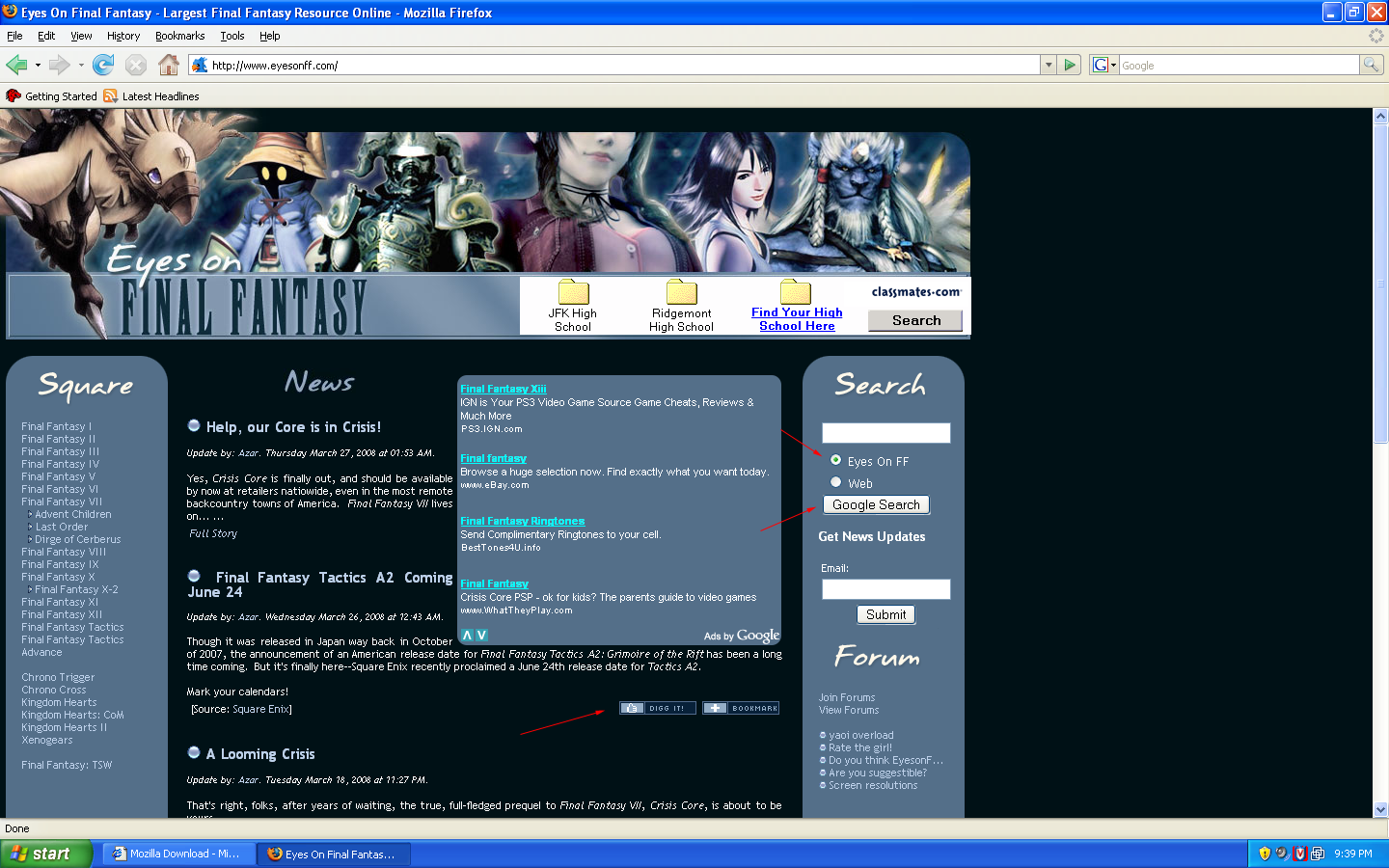Open the Edit menu

click(x=46, y=36)
